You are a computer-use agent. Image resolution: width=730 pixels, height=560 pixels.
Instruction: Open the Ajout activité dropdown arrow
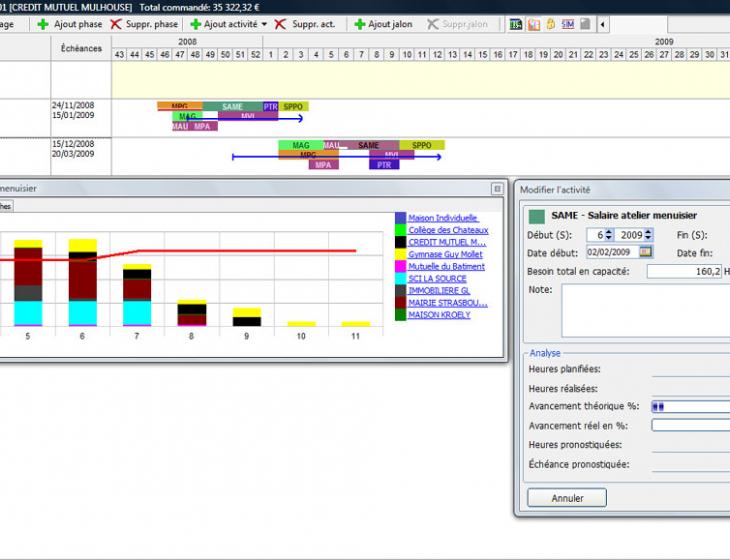point(264,24)
